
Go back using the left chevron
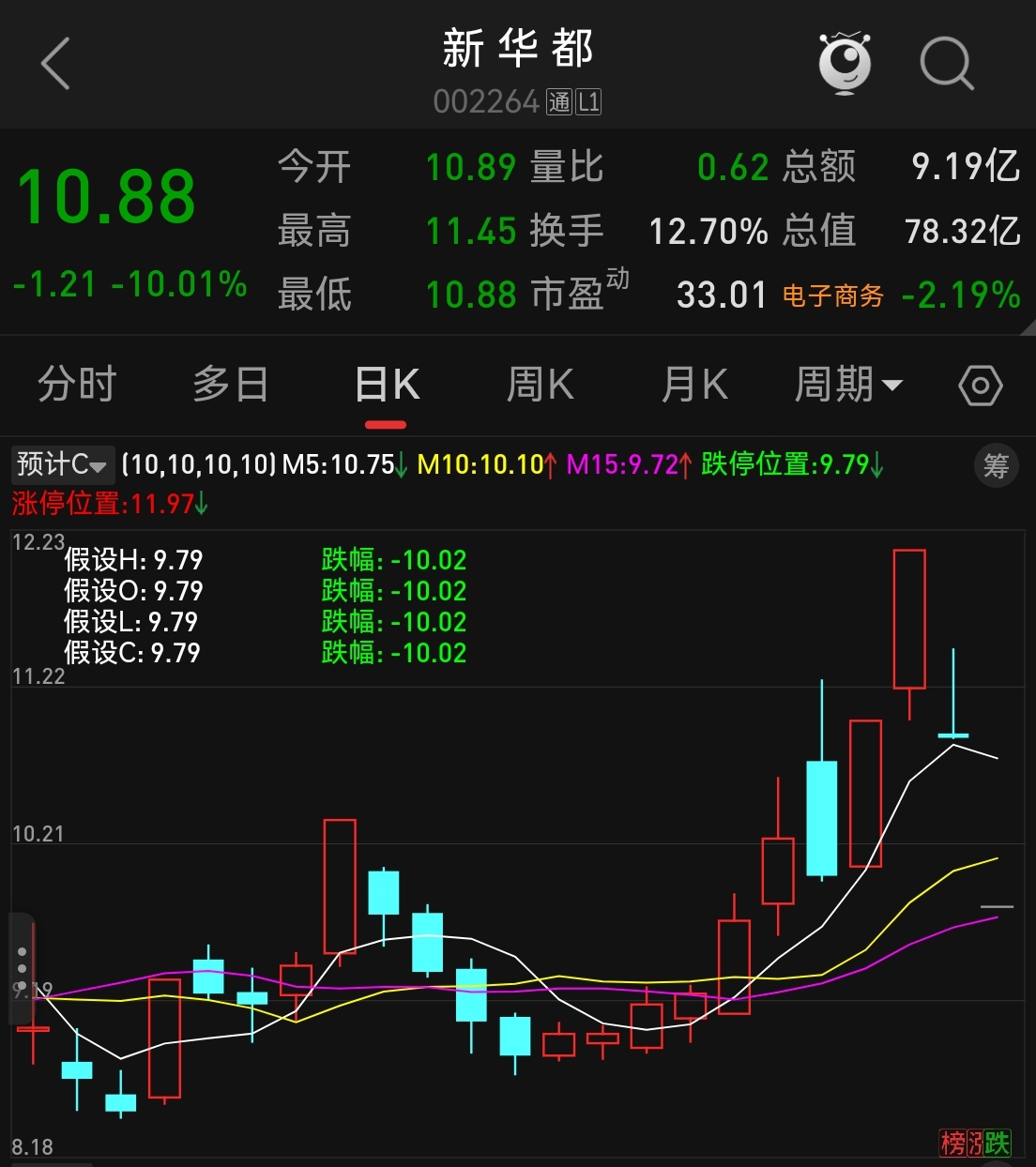coord(56,64)
